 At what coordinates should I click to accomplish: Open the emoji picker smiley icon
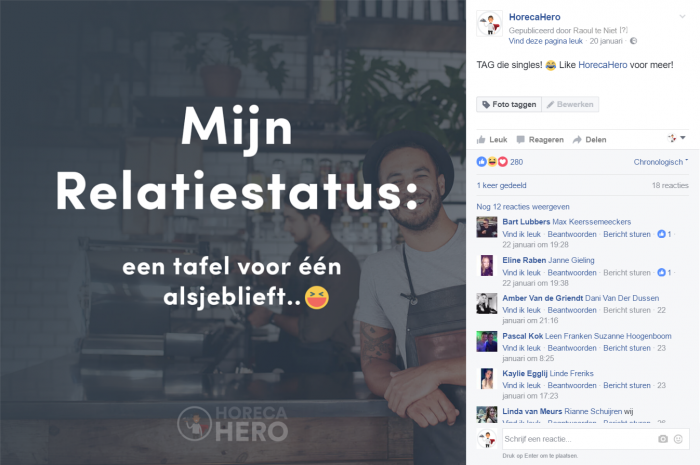[678, 439]
